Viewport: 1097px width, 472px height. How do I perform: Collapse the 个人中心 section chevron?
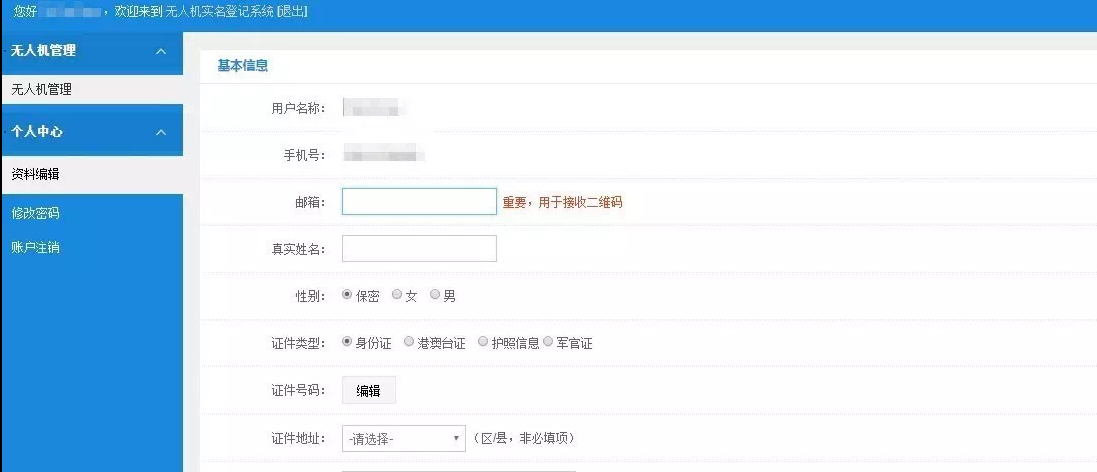point(161,132)
